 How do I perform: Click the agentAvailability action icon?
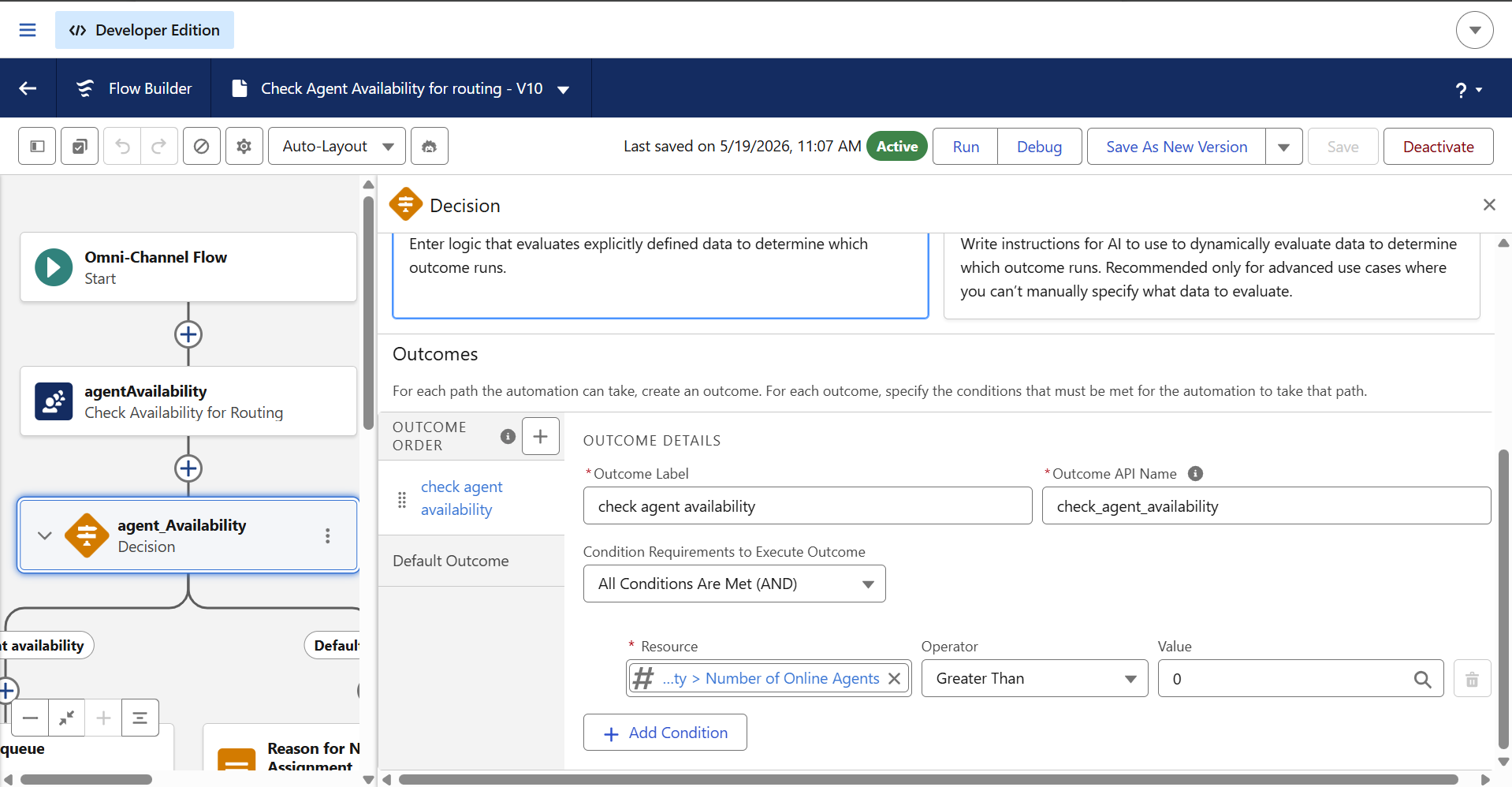[54, 401]
